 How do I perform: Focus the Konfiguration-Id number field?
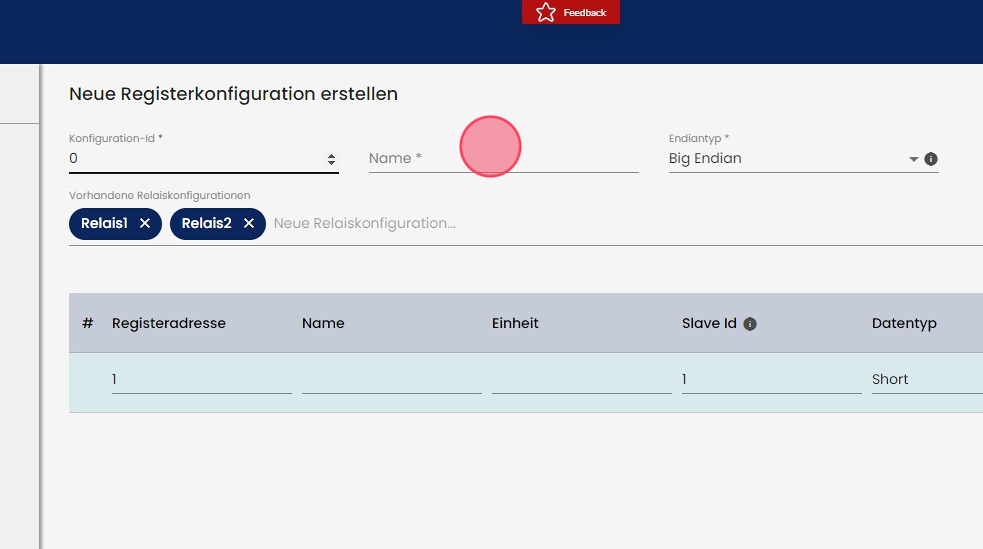pos(190,158)
